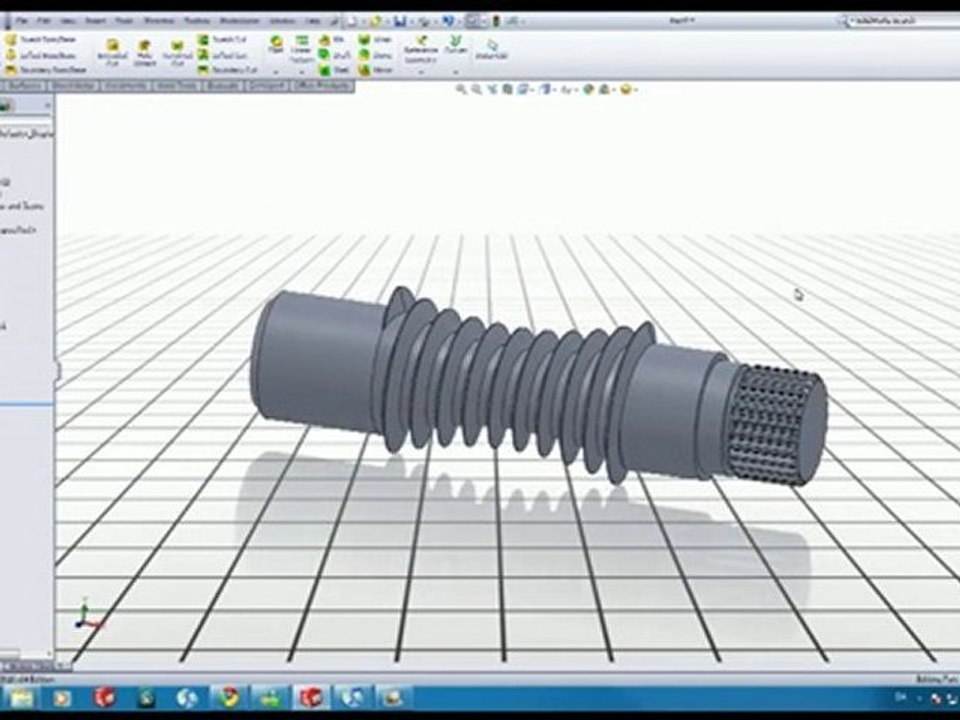Select the Rib feature tool
The width and height of the screenshot is (960, 720).
point(332,39)
